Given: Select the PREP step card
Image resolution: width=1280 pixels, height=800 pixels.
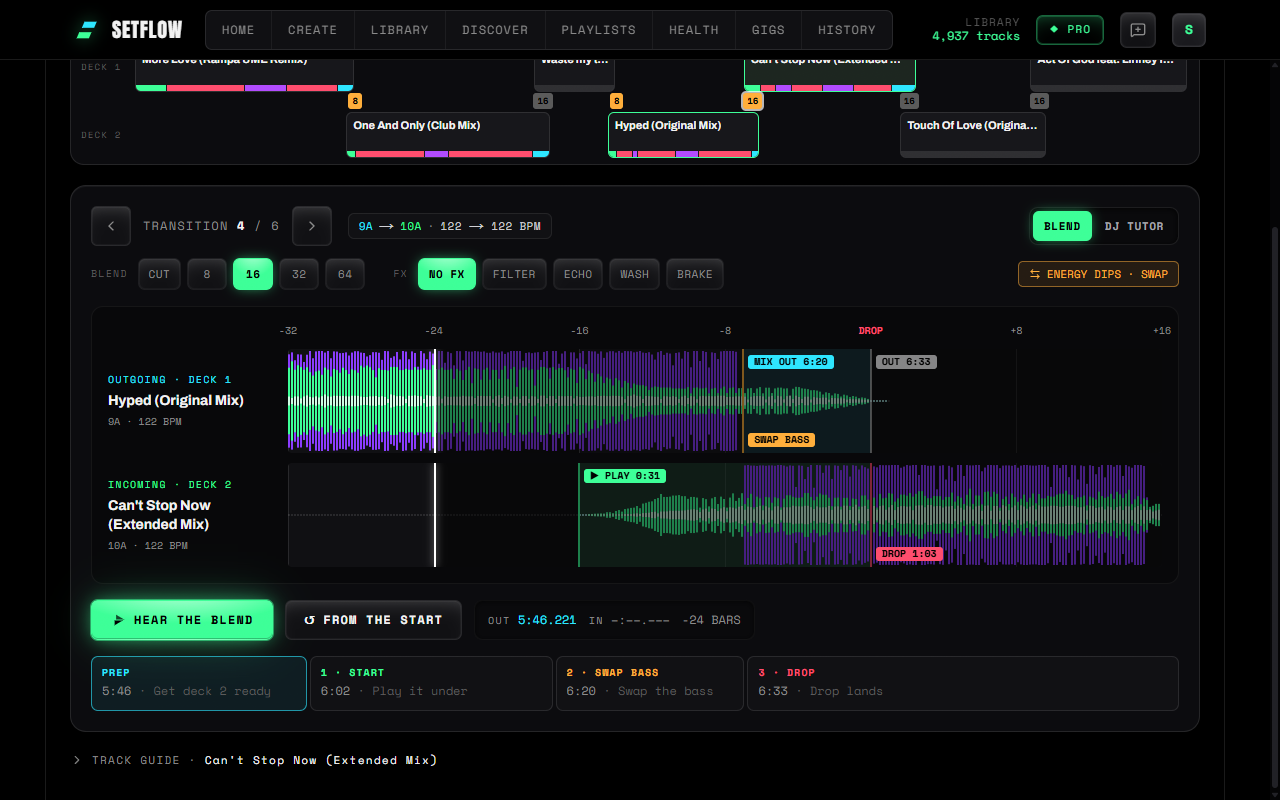Looking at the screenshot, I should [199, 683].
